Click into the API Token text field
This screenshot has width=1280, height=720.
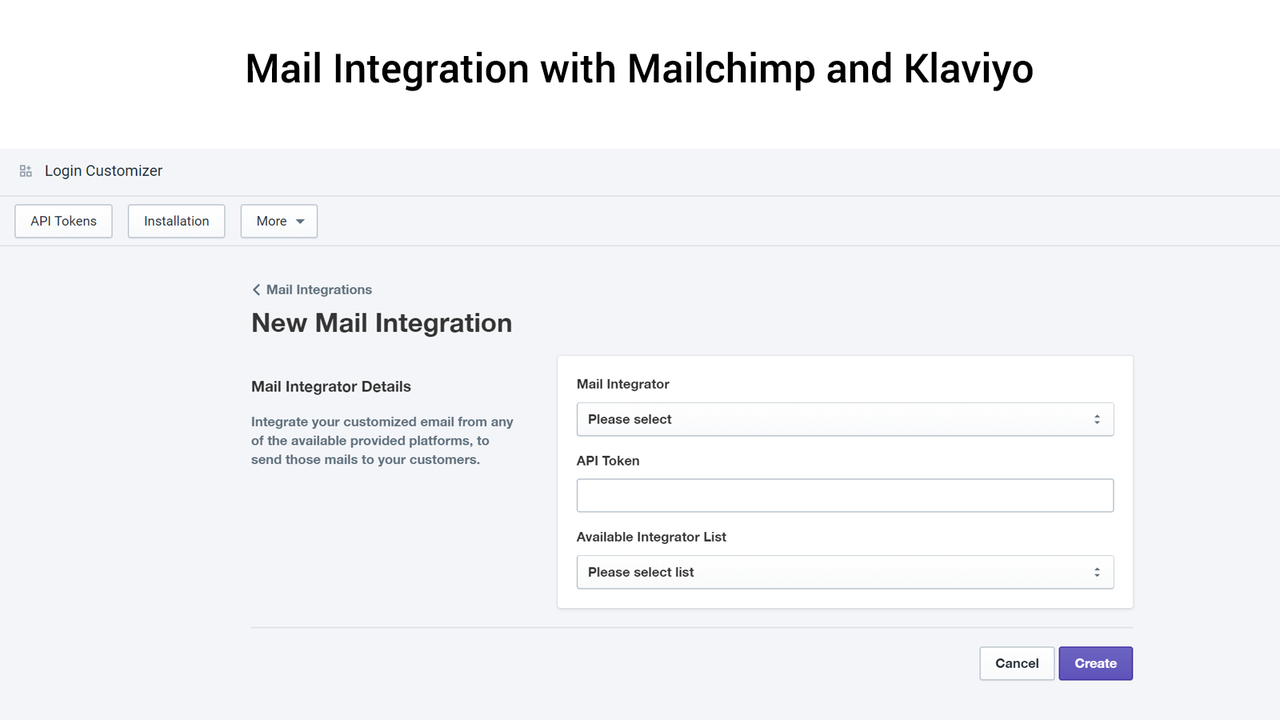click(845, 495)
